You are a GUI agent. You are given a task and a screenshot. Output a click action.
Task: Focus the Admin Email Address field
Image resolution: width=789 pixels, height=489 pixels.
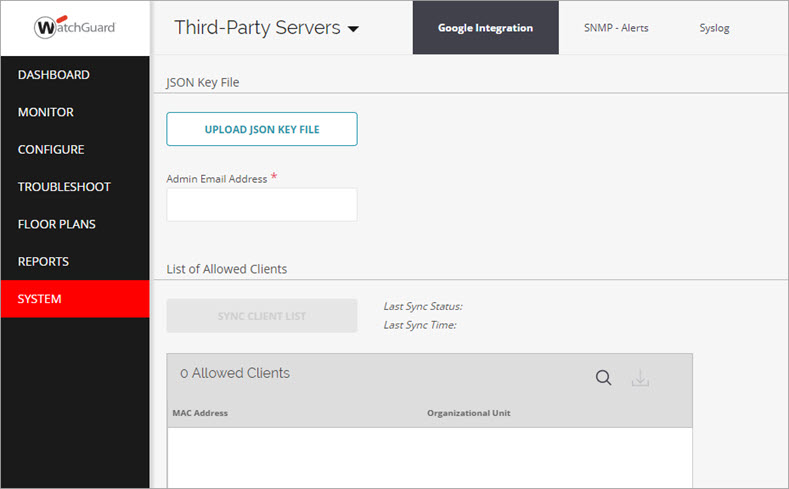coord(262,204)
